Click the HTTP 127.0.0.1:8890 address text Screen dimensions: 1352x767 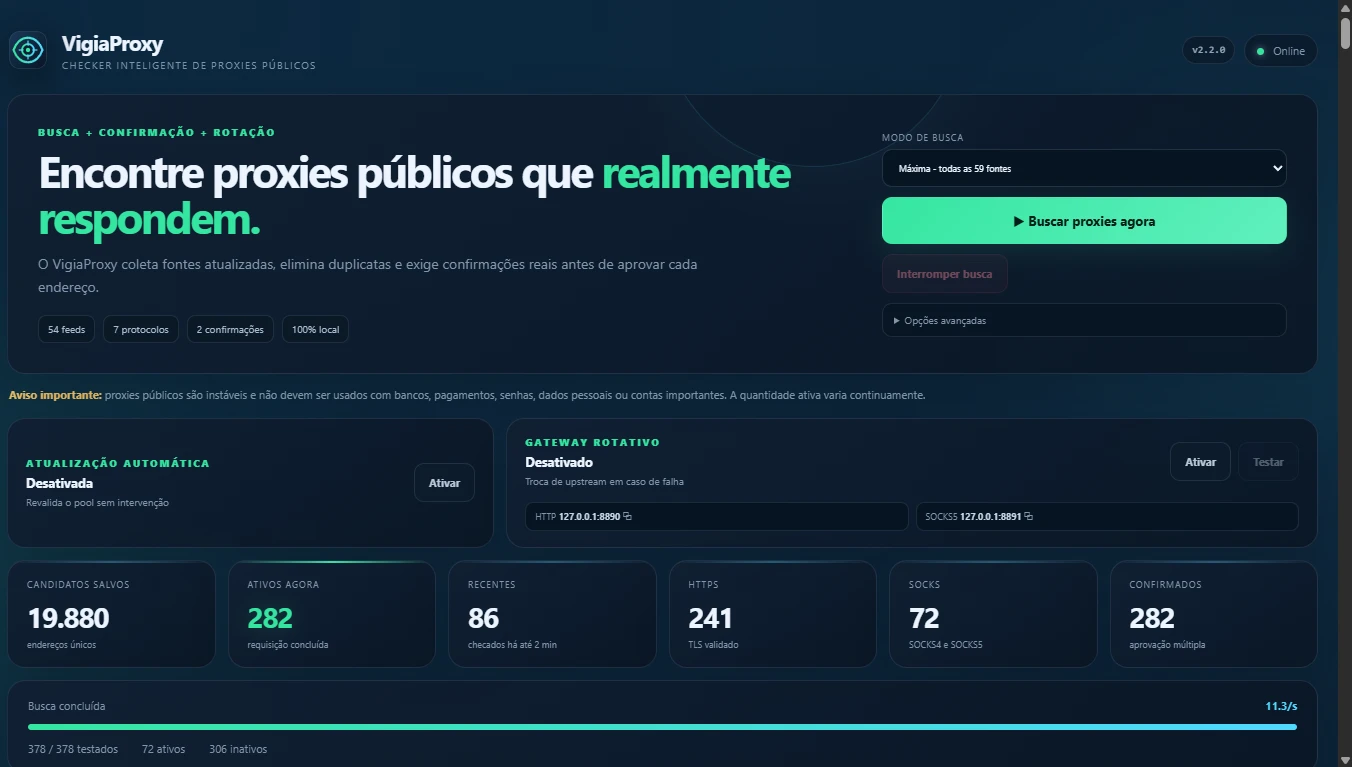(x=578, y=517)
